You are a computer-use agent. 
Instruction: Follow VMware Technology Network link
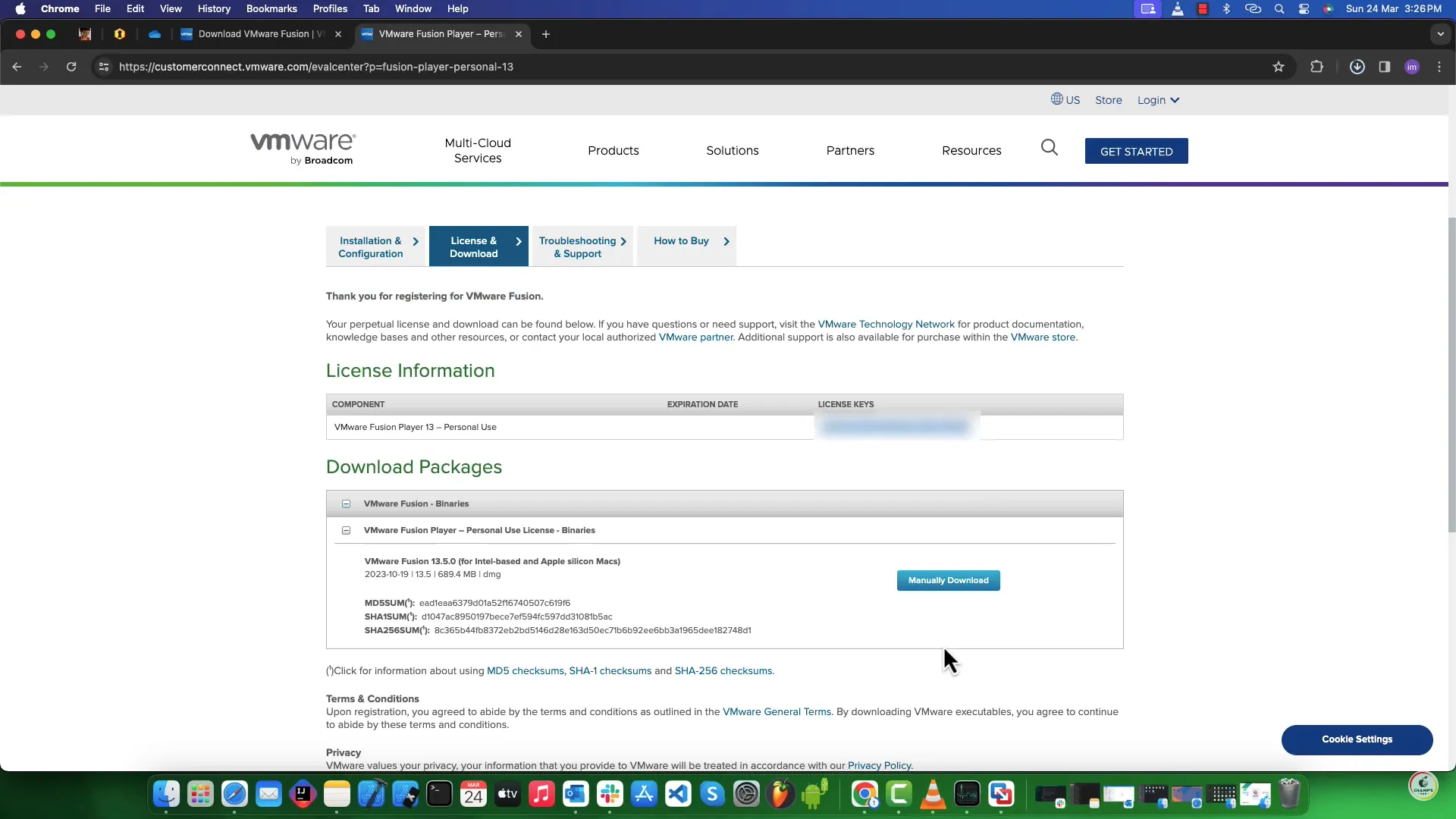[886, 325]
